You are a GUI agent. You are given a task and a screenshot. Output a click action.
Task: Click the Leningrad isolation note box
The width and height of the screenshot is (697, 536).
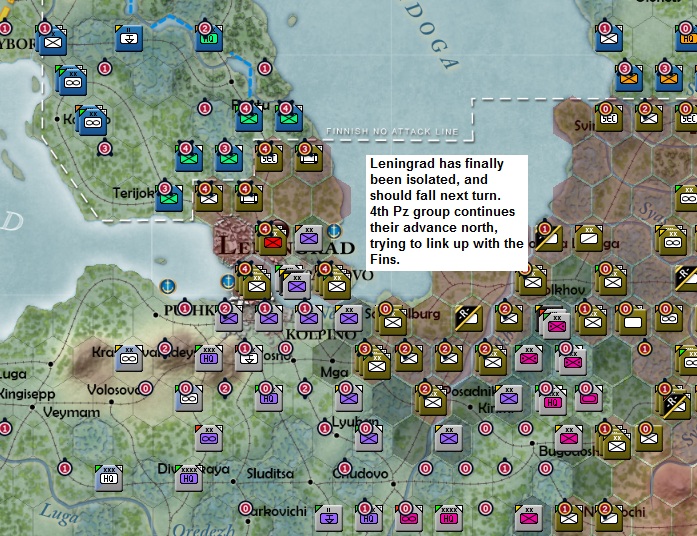coord(447,212)
